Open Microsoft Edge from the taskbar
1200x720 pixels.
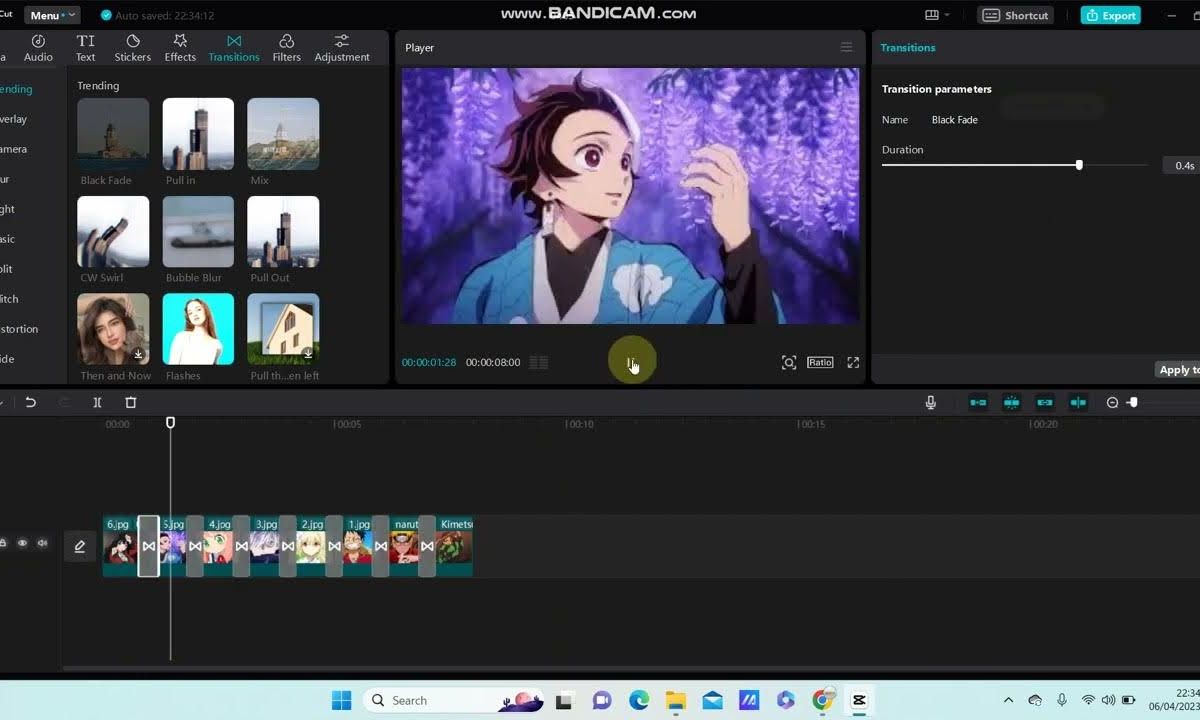(639, 700)
